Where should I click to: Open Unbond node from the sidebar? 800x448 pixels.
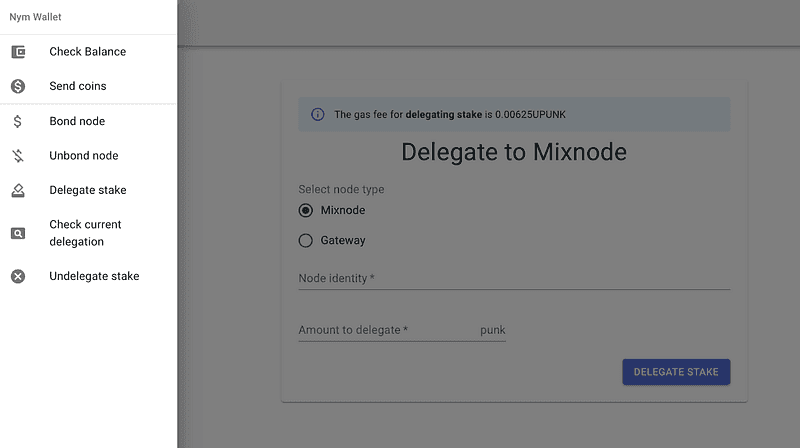(x=84, y=156)
